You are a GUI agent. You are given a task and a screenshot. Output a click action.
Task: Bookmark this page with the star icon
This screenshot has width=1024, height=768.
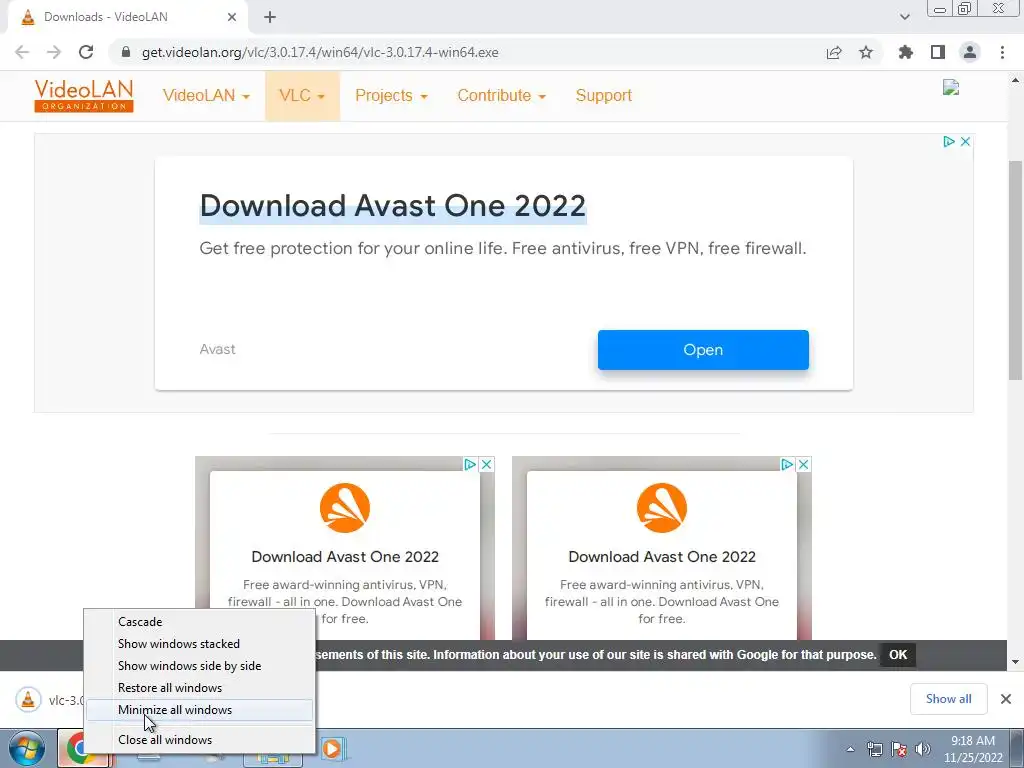click(x=866, y=52)
